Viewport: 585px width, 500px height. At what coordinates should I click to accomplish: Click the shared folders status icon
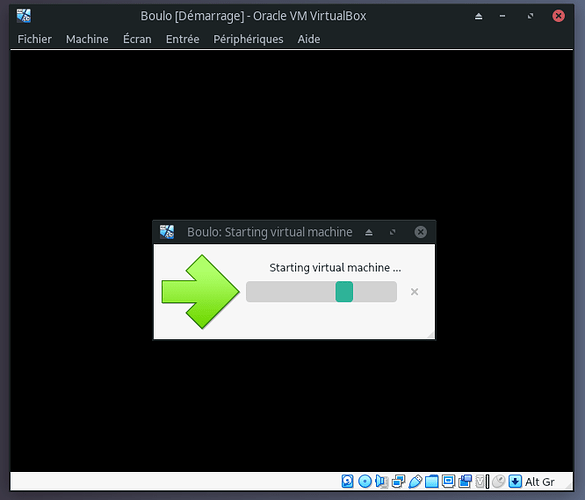tap(432, 481)
